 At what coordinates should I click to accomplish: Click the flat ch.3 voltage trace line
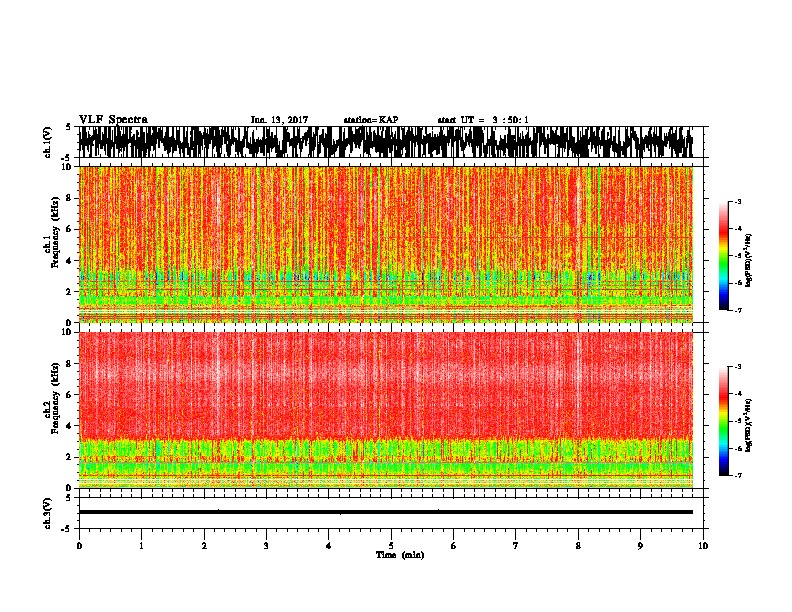point(385,512)
